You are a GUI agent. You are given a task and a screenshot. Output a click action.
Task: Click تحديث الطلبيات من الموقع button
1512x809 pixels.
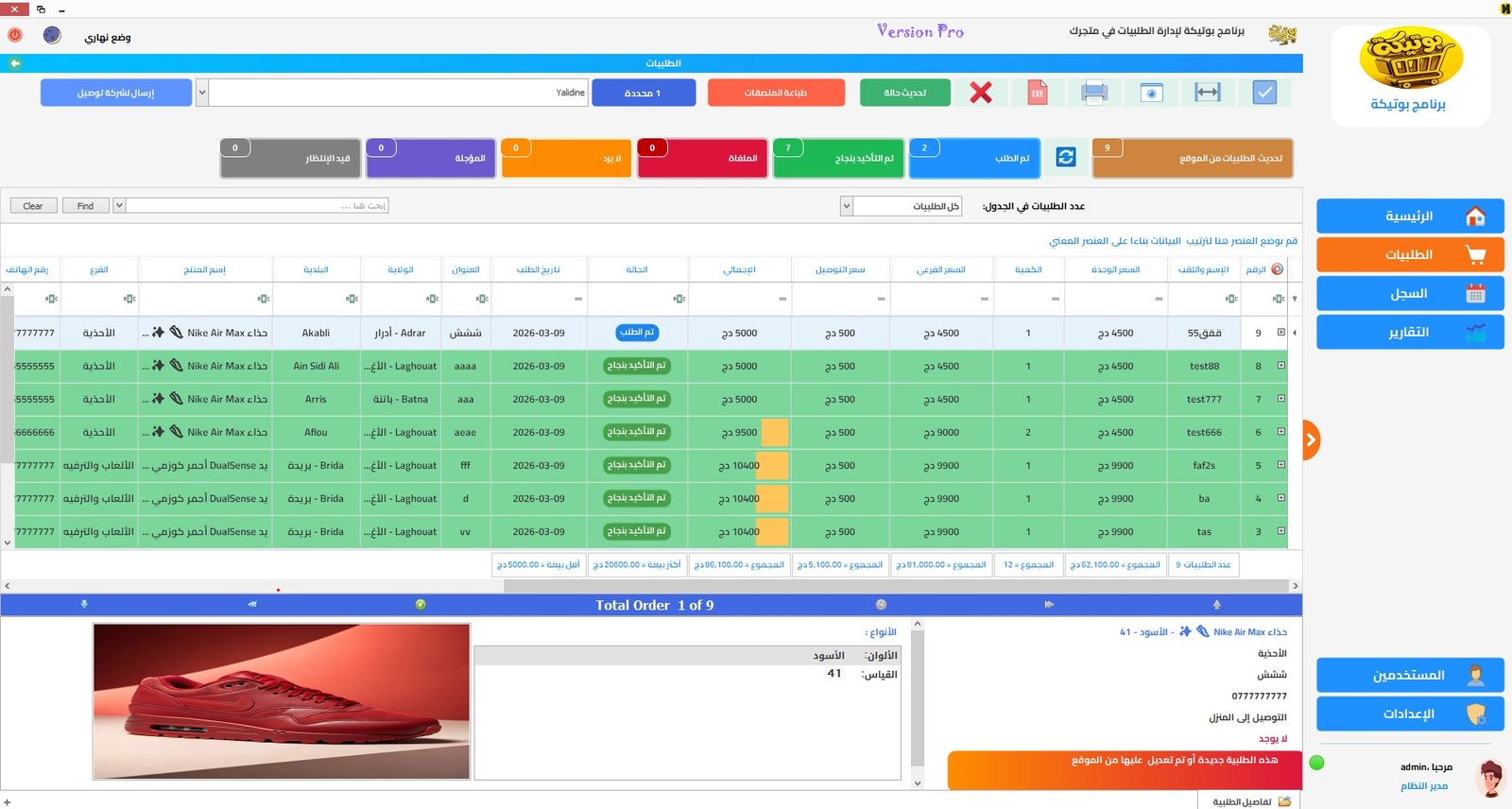[1193, 158]
